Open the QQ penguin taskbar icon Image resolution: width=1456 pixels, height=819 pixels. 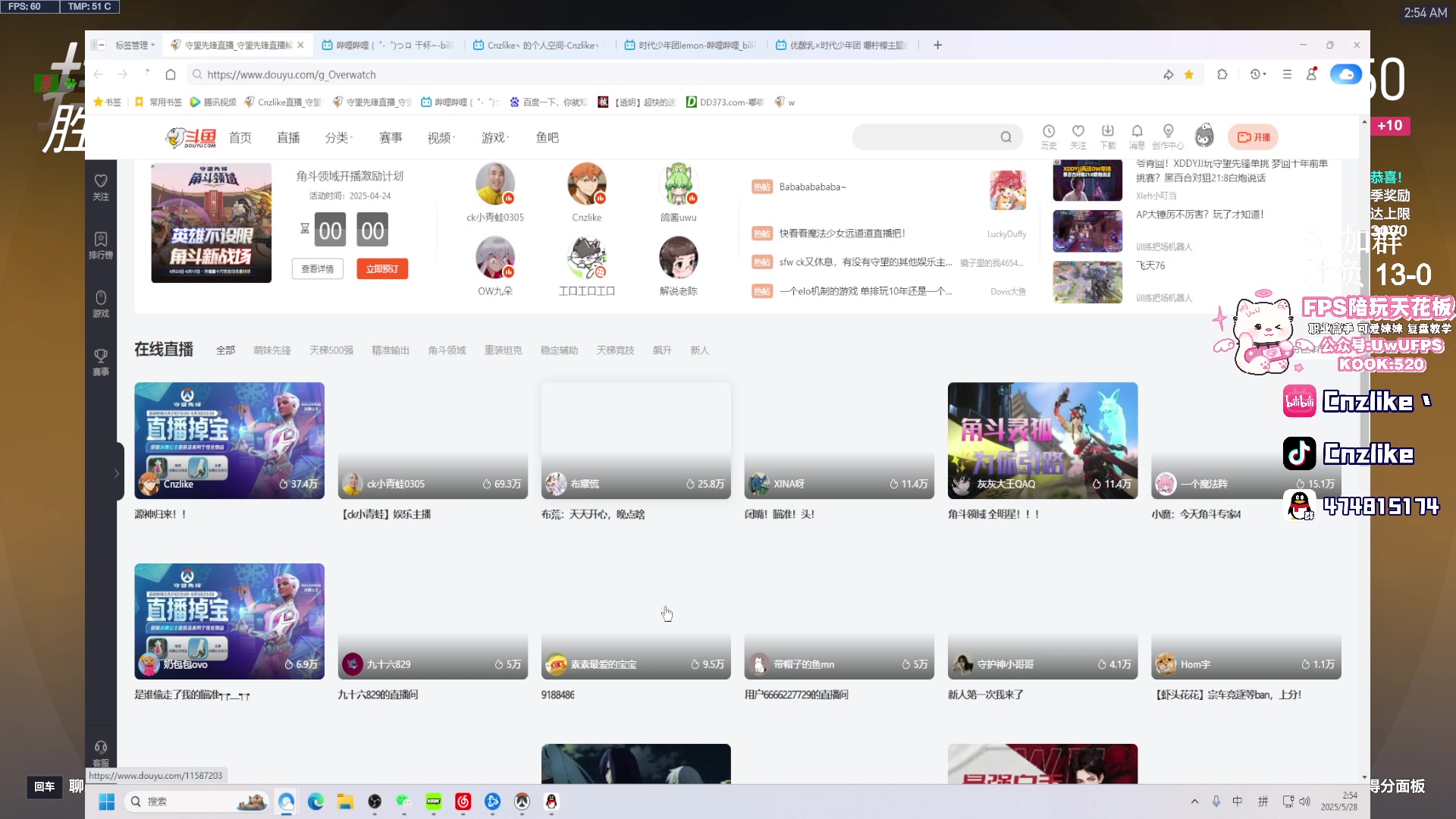point(551,802)
